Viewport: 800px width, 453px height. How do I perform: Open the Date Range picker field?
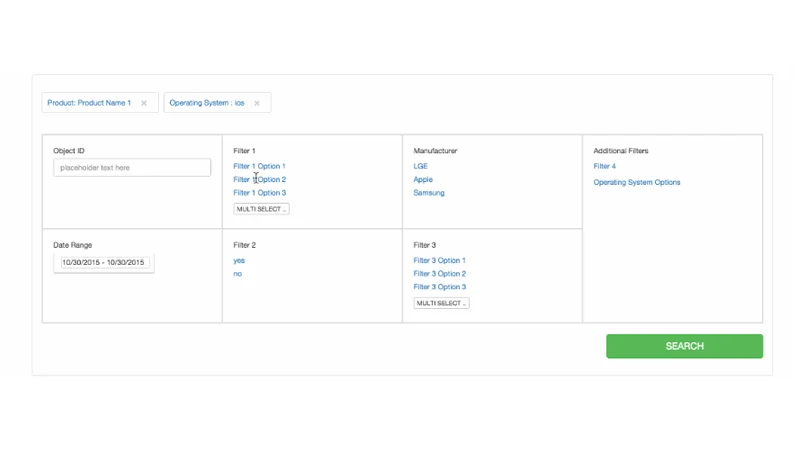103,262
